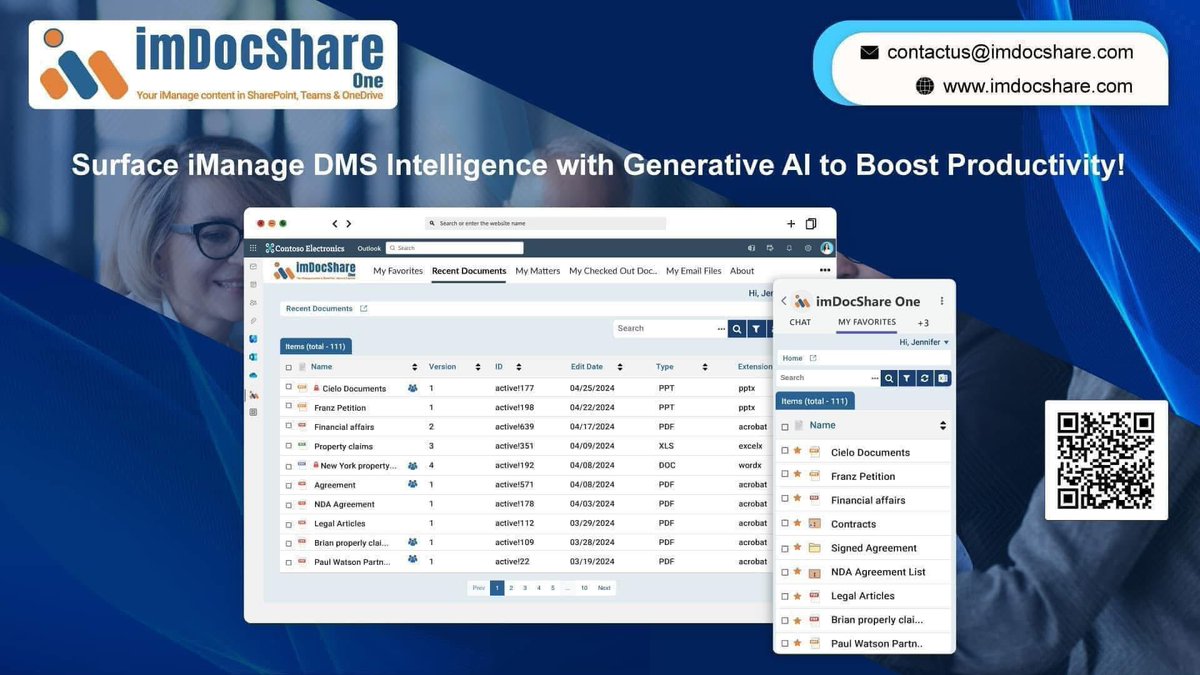The width and height of the screenshot is (1200, 675).
Task: Open the app launcher waffle icon
Action: (253, 248)
